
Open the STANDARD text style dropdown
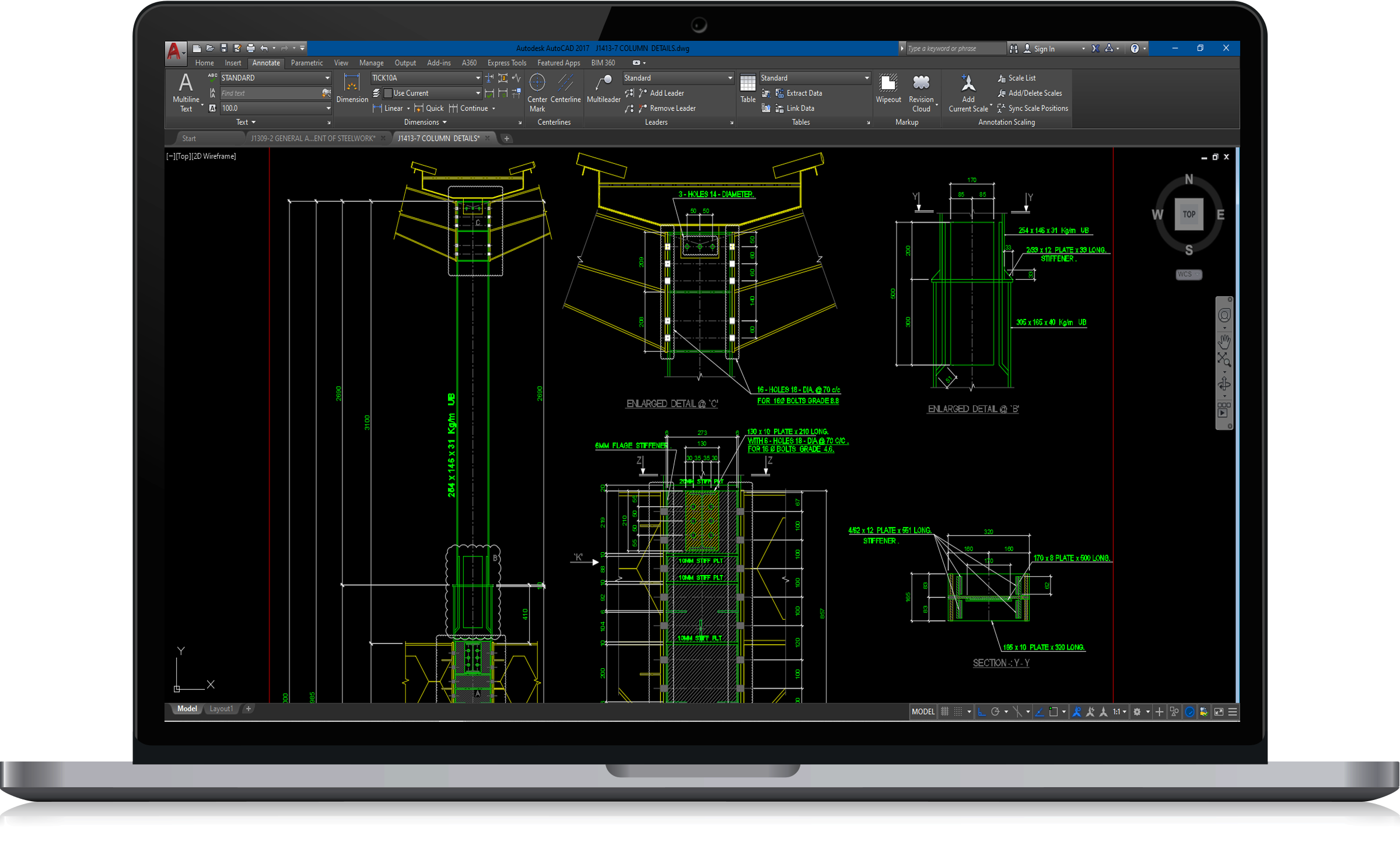(x=275, y=78)
